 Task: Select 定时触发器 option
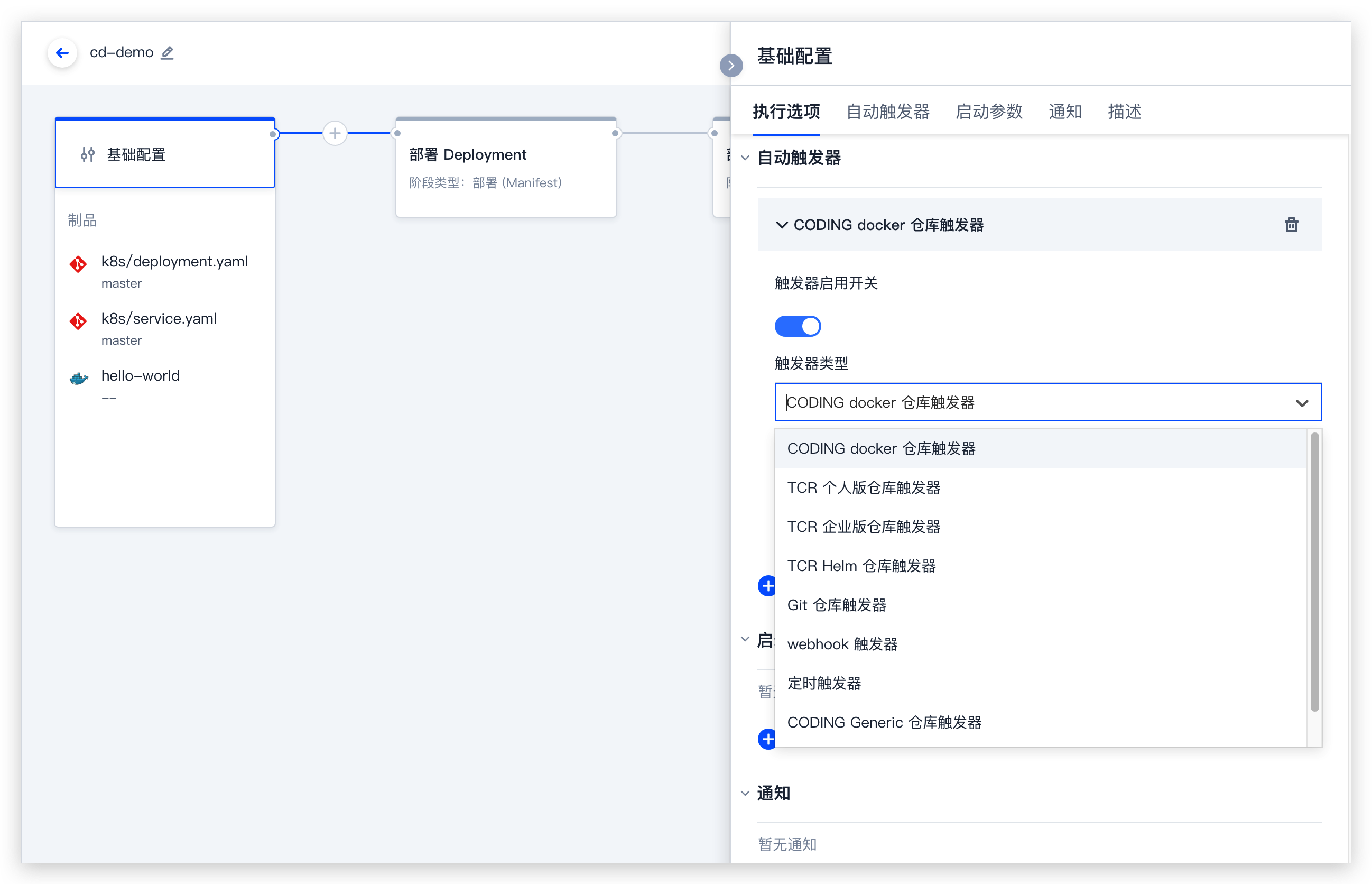click(1040, 683)
